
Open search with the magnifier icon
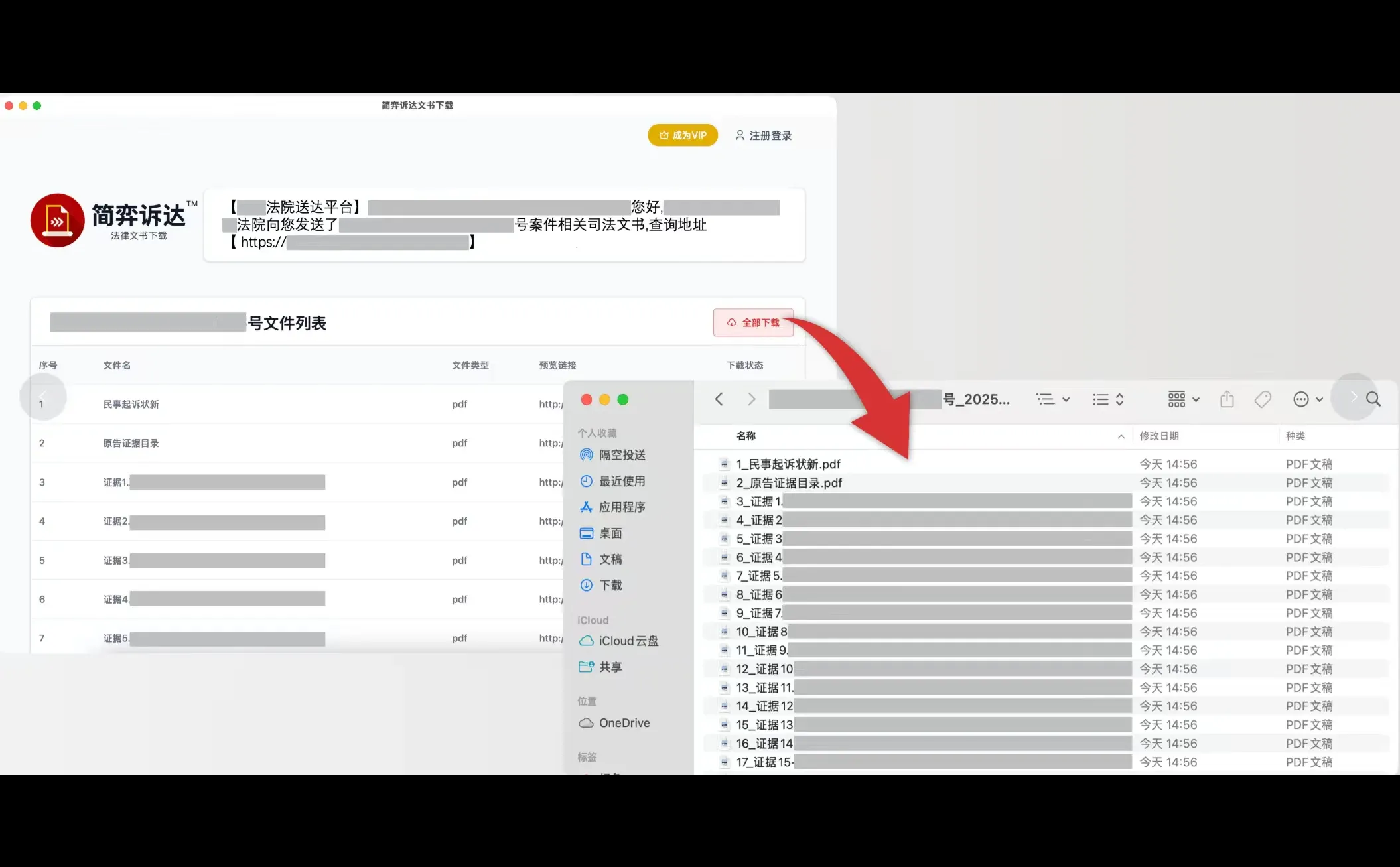tap(1373, 399)
